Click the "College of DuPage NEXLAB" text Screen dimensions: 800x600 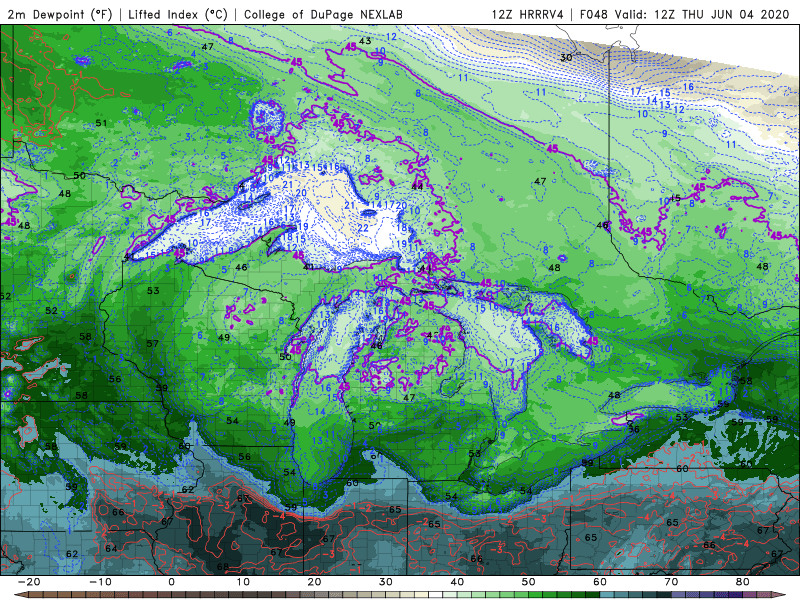(x=323, y=14)
